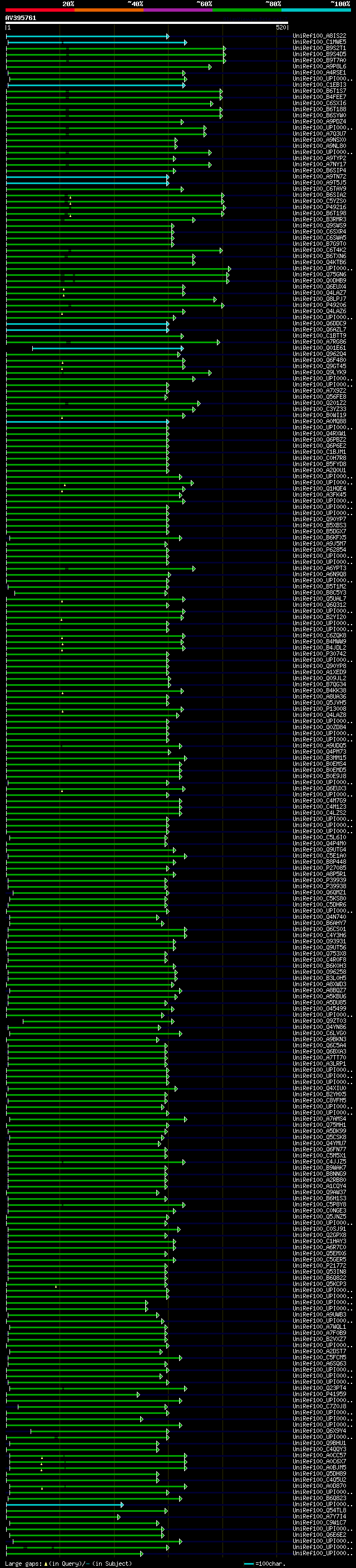Open hit UniRef100_Q23PT4
This screenshot has height=1568, width=356.
pyautogui.click(x=319, y=1388)
